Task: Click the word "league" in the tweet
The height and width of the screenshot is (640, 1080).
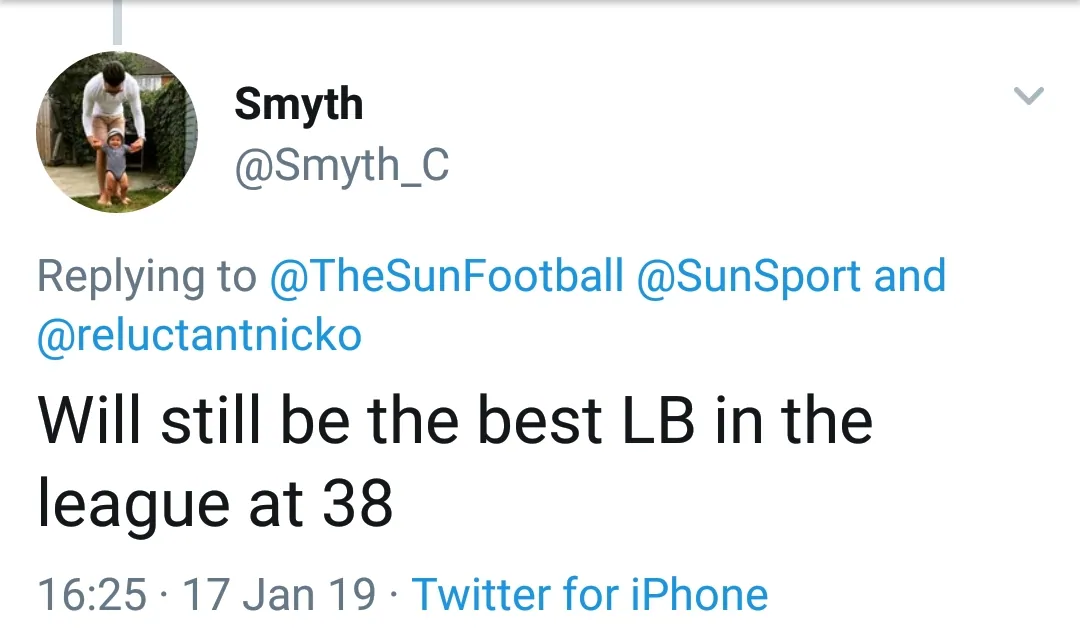Action: point(128,506)
